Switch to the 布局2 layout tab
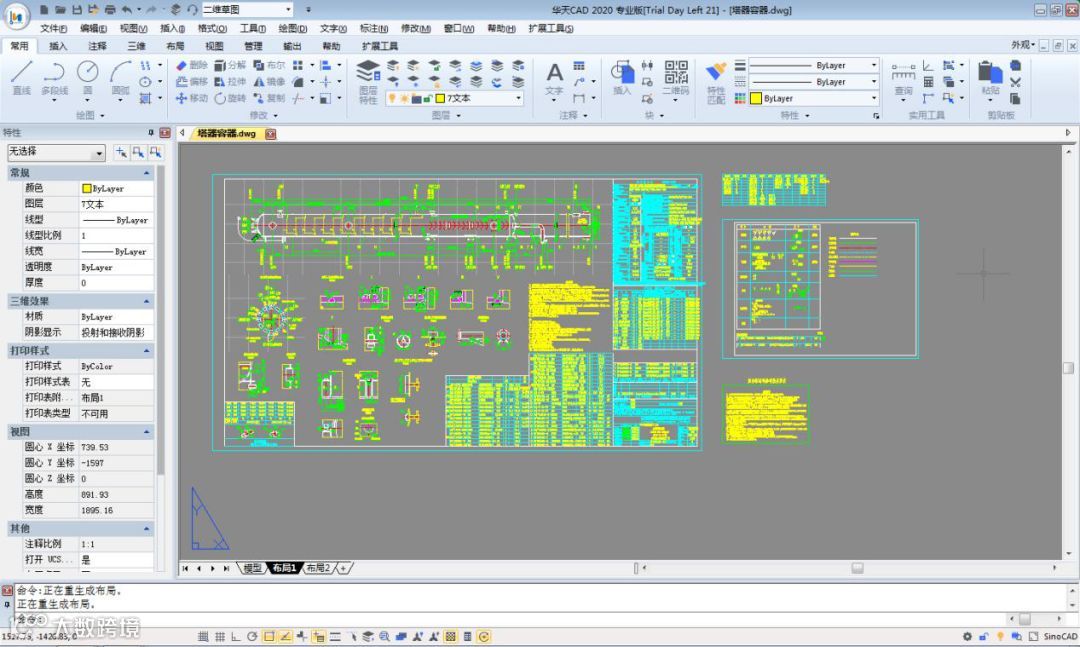The height and width of the screenshot is (647, 1080). (318, 568)
